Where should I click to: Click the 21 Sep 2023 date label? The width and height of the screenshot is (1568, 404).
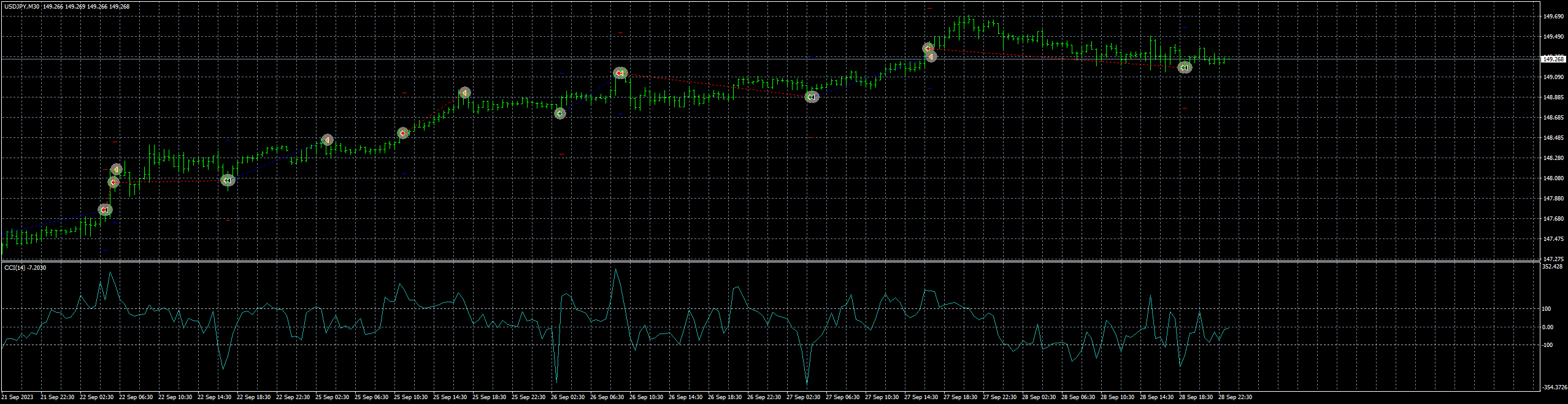(x=18, y=397)
